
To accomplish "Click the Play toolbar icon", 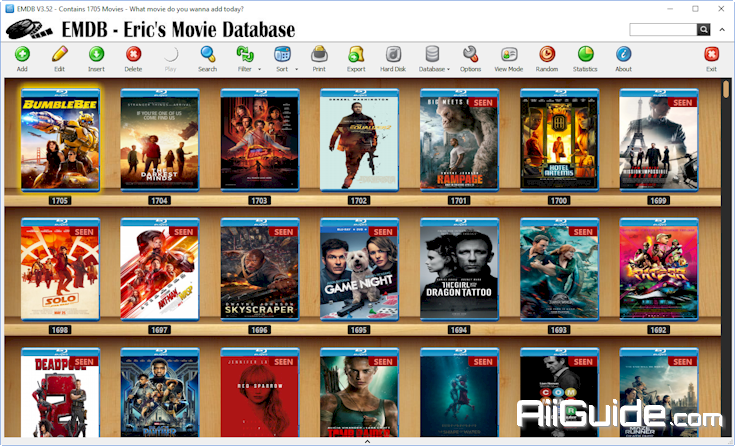I will click(170, 54).
